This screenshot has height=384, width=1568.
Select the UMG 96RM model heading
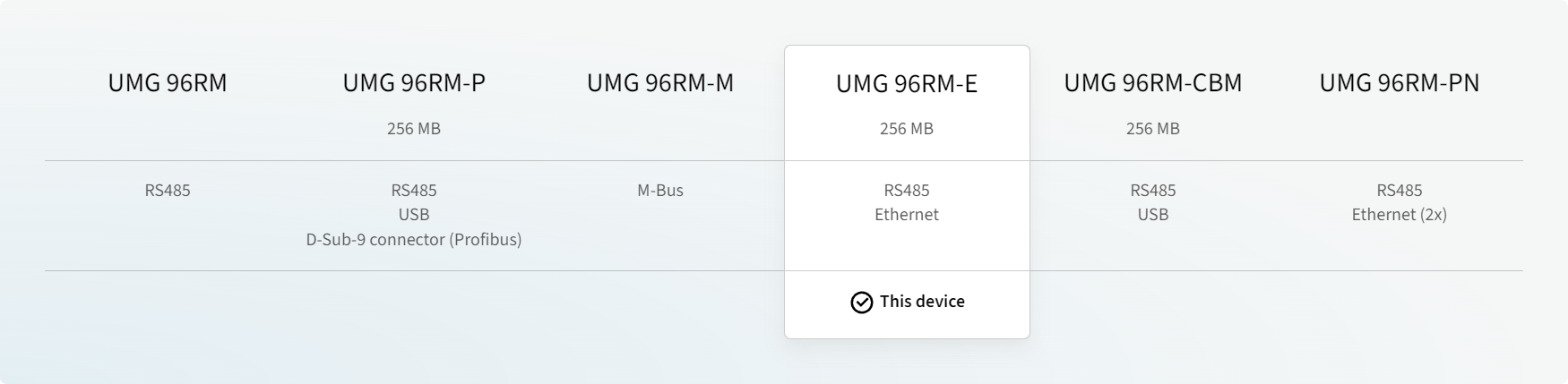(168, 83)
